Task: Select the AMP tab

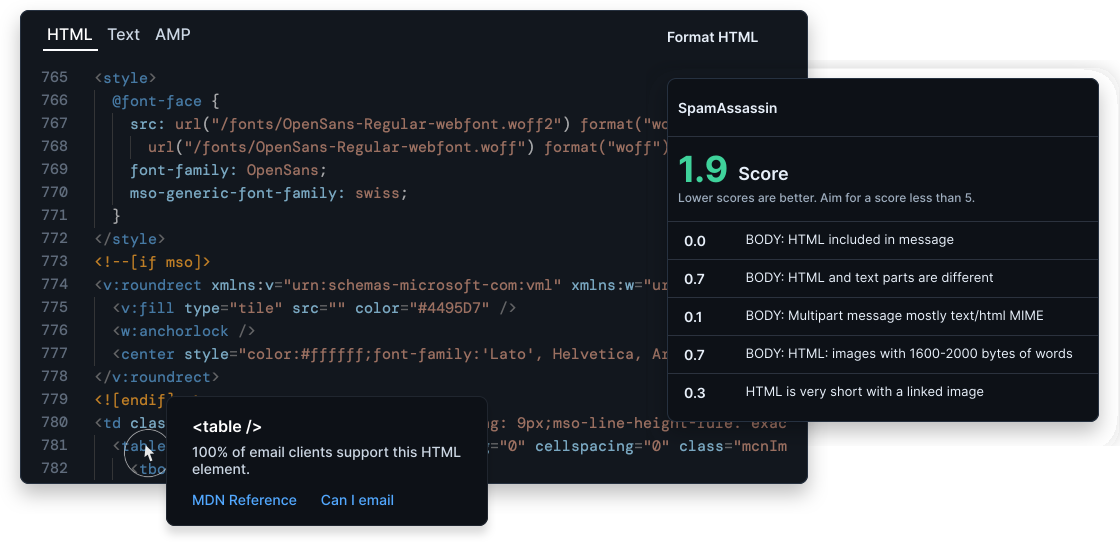Action: pyautogui.click(x=172, y=35)
